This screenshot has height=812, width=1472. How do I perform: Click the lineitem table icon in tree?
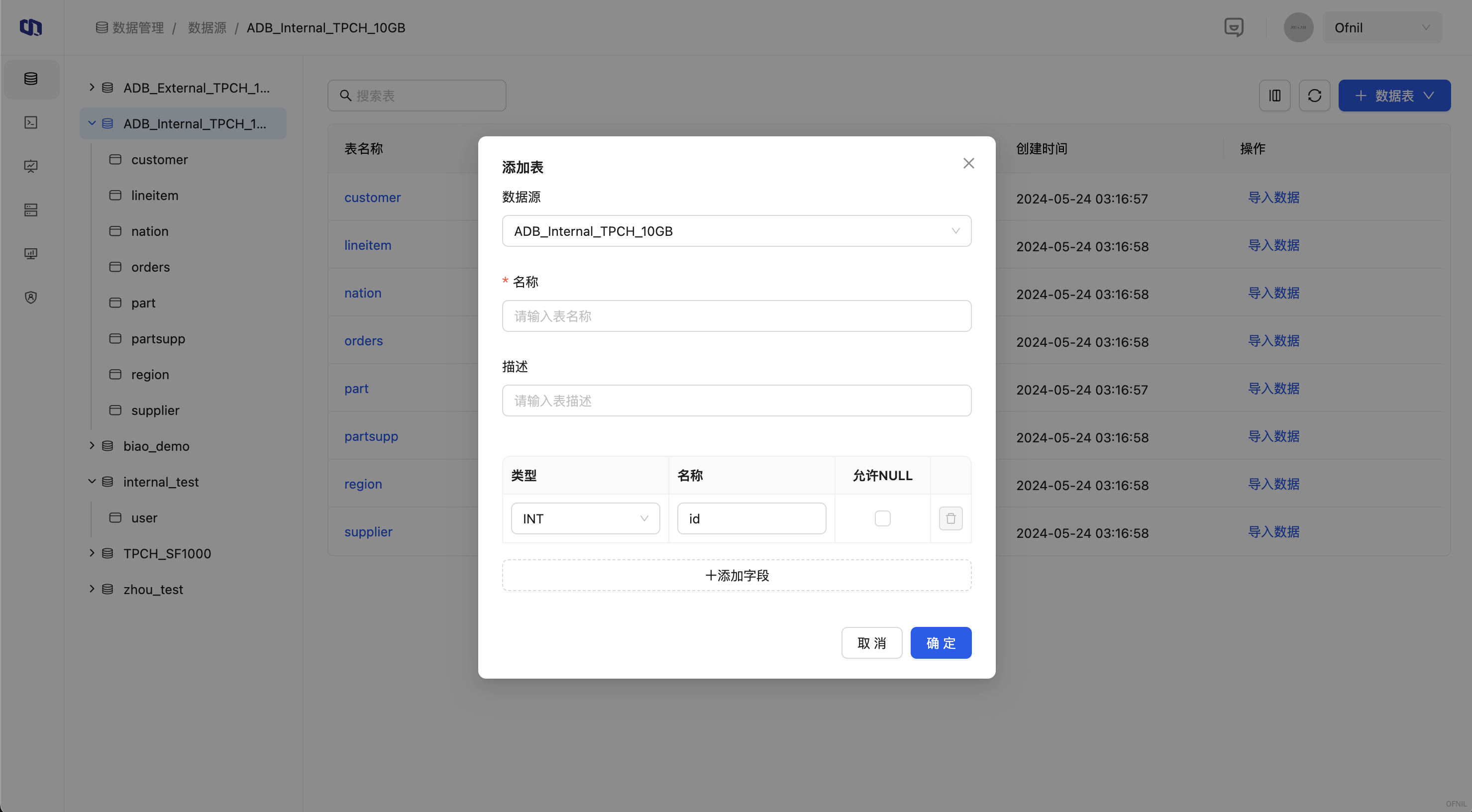(x=115, y=196)
